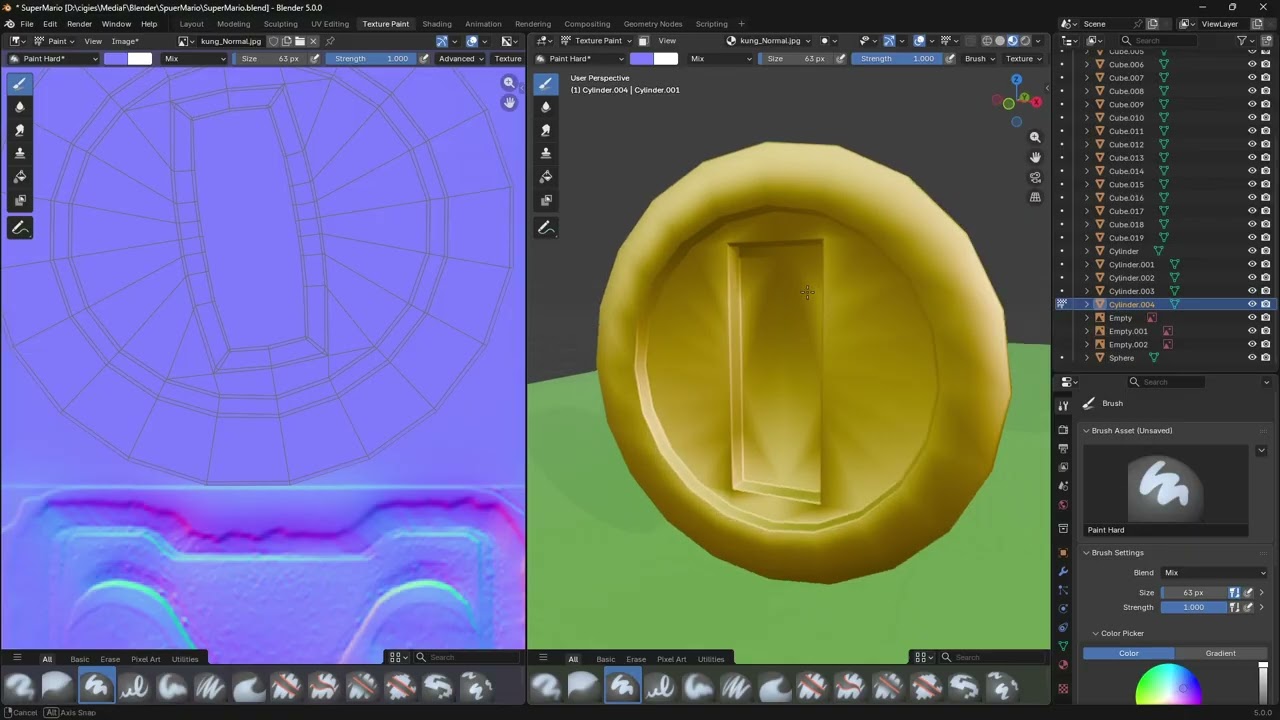
Task: Collapse the Brush Asset panel
Action: click(x=1086, y=431)
